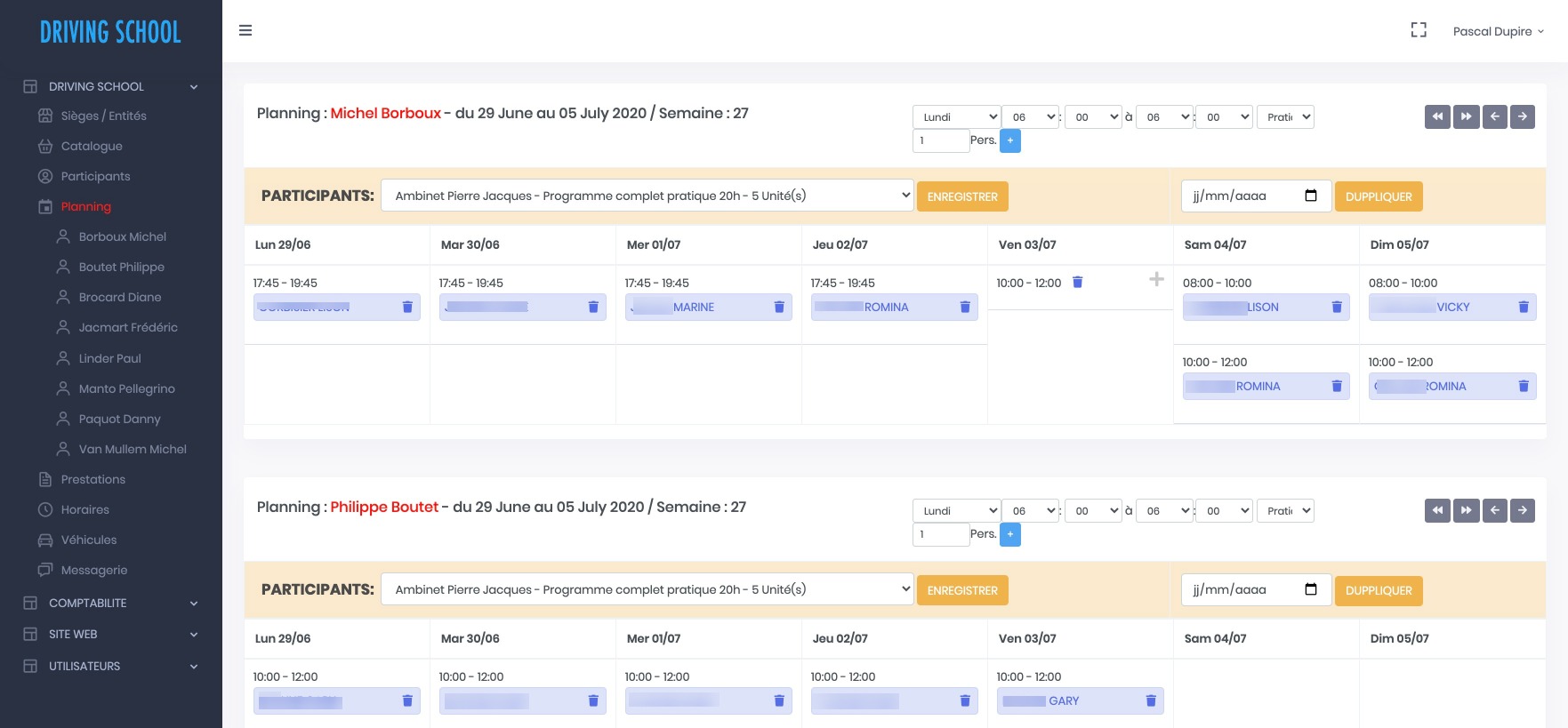1568x728 pixels.
Task: Click DUPPLIQUER in Boutet planning
Action: (x=1379, y=590)
